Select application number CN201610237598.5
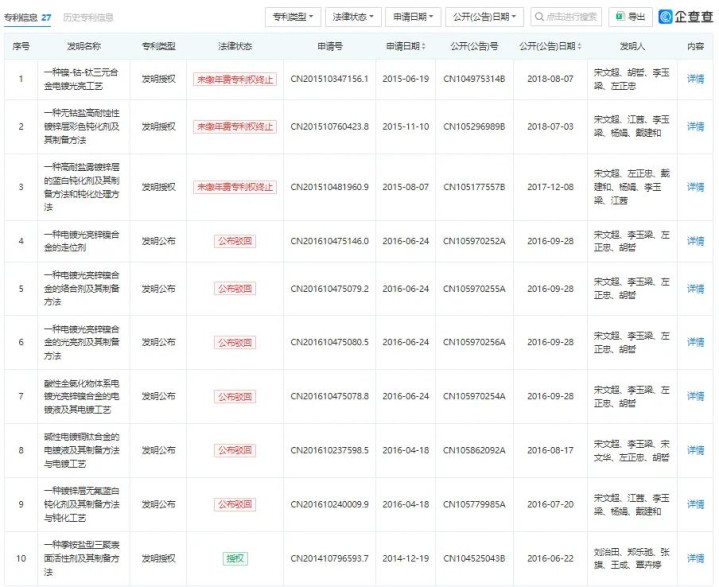 pos(329,450)
